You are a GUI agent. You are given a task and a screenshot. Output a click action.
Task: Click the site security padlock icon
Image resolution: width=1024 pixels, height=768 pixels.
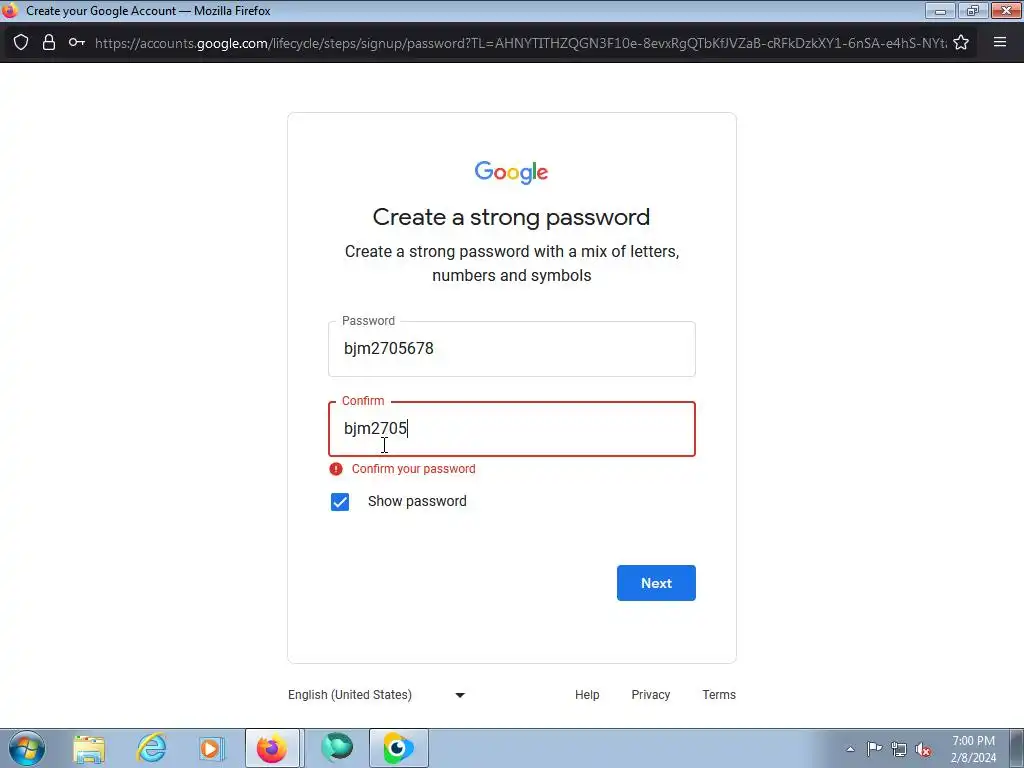[x=49, y=42]
